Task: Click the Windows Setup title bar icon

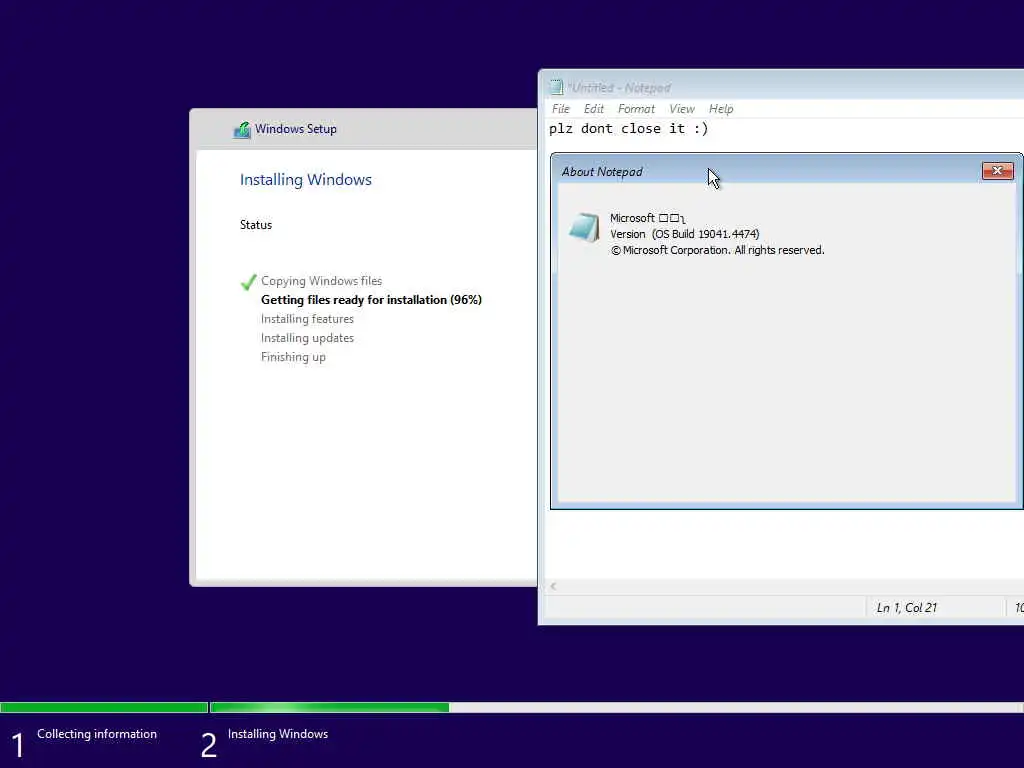Action: point(242,129)
